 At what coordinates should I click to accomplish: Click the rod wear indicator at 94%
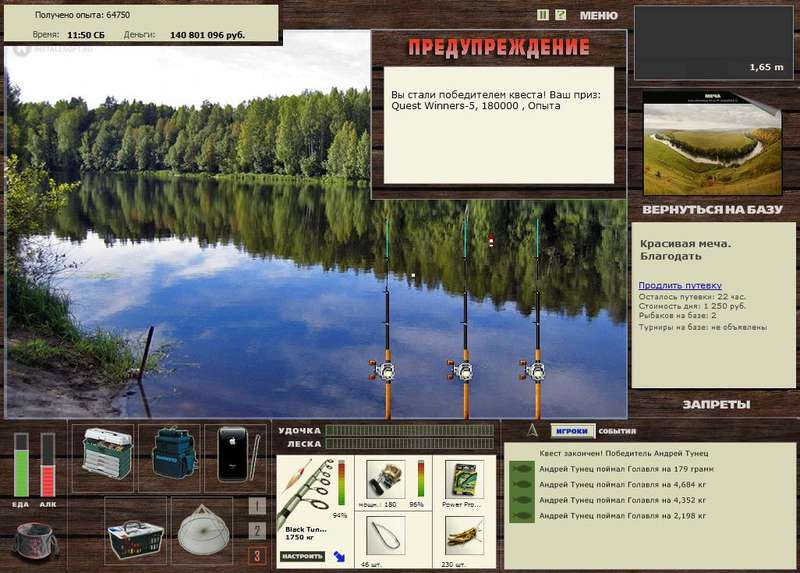pos(341,483)
